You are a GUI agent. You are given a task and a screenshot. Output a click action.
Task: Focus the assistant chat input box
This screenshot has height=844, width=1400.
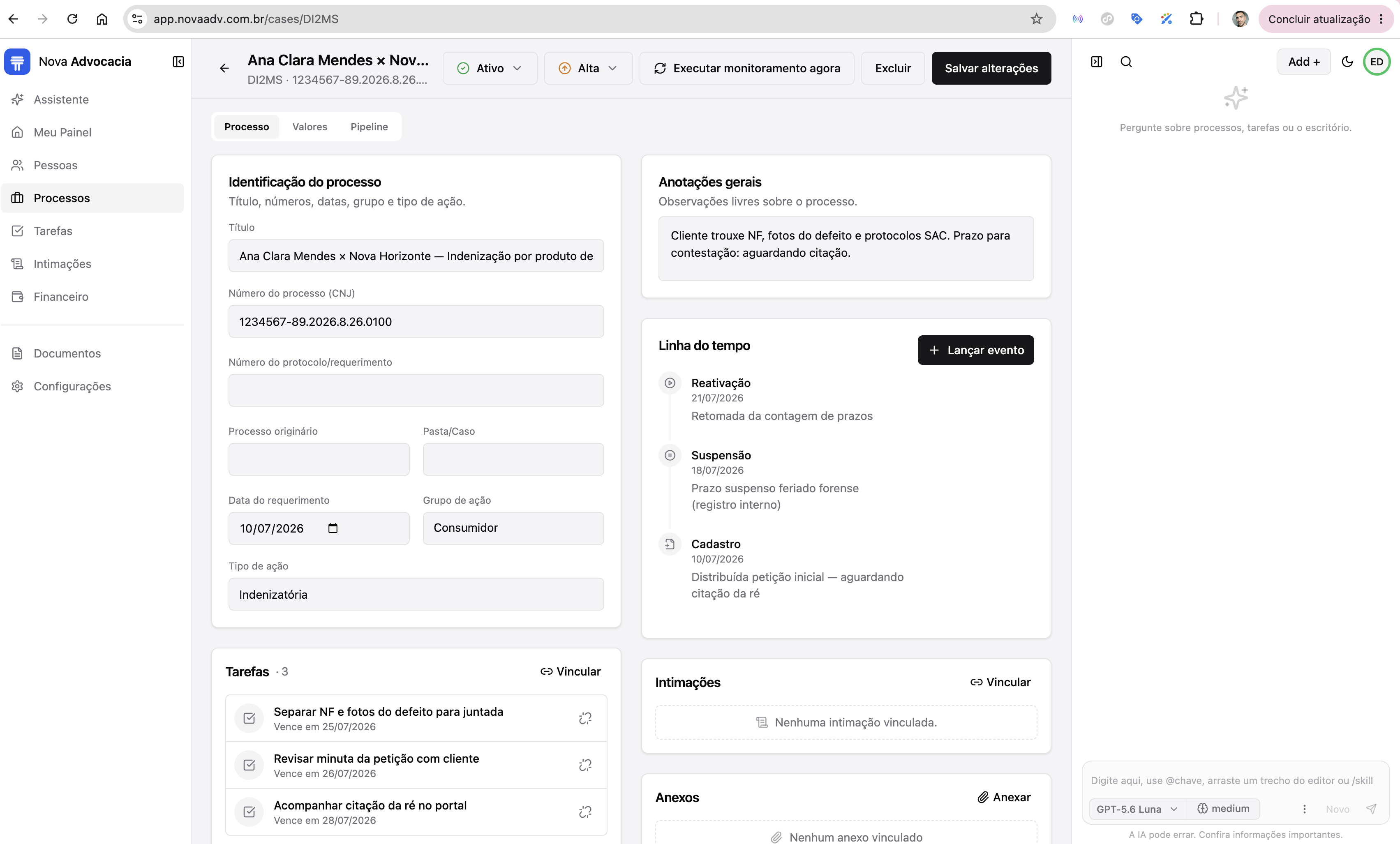1235,780
